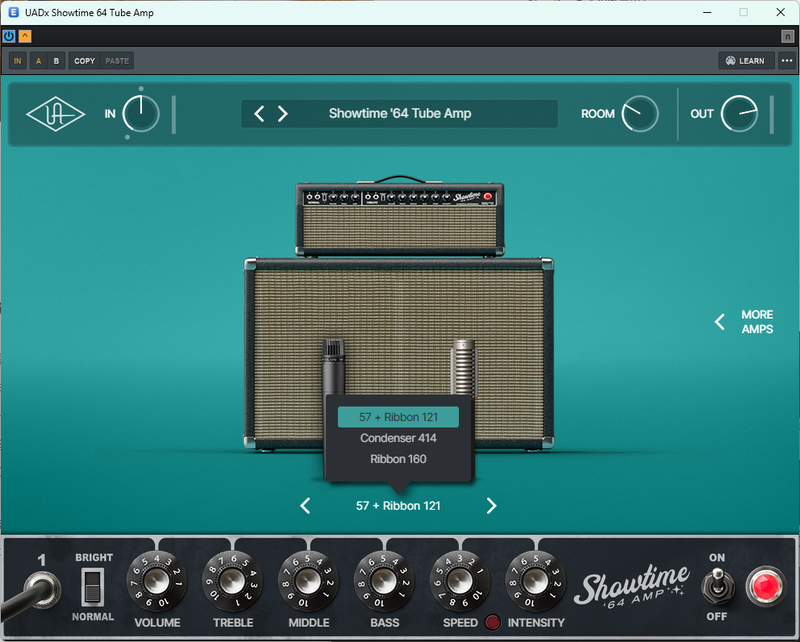Click the TREBLE knob
The image size is (800, 642).
coord(233,581)
